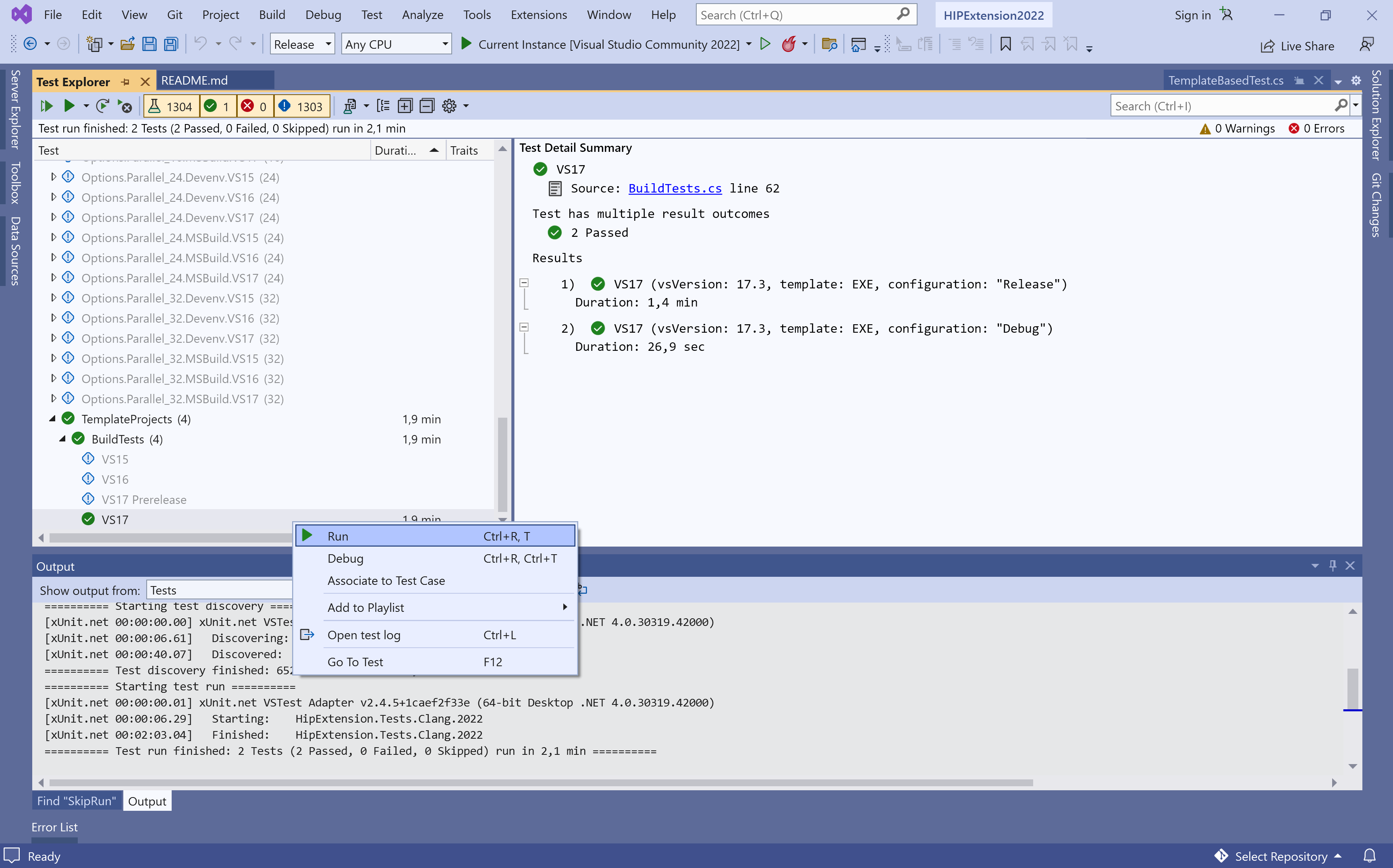Click Save All toolbar icon
This screenshot has height=868, width=1393.
click(171, 44)
